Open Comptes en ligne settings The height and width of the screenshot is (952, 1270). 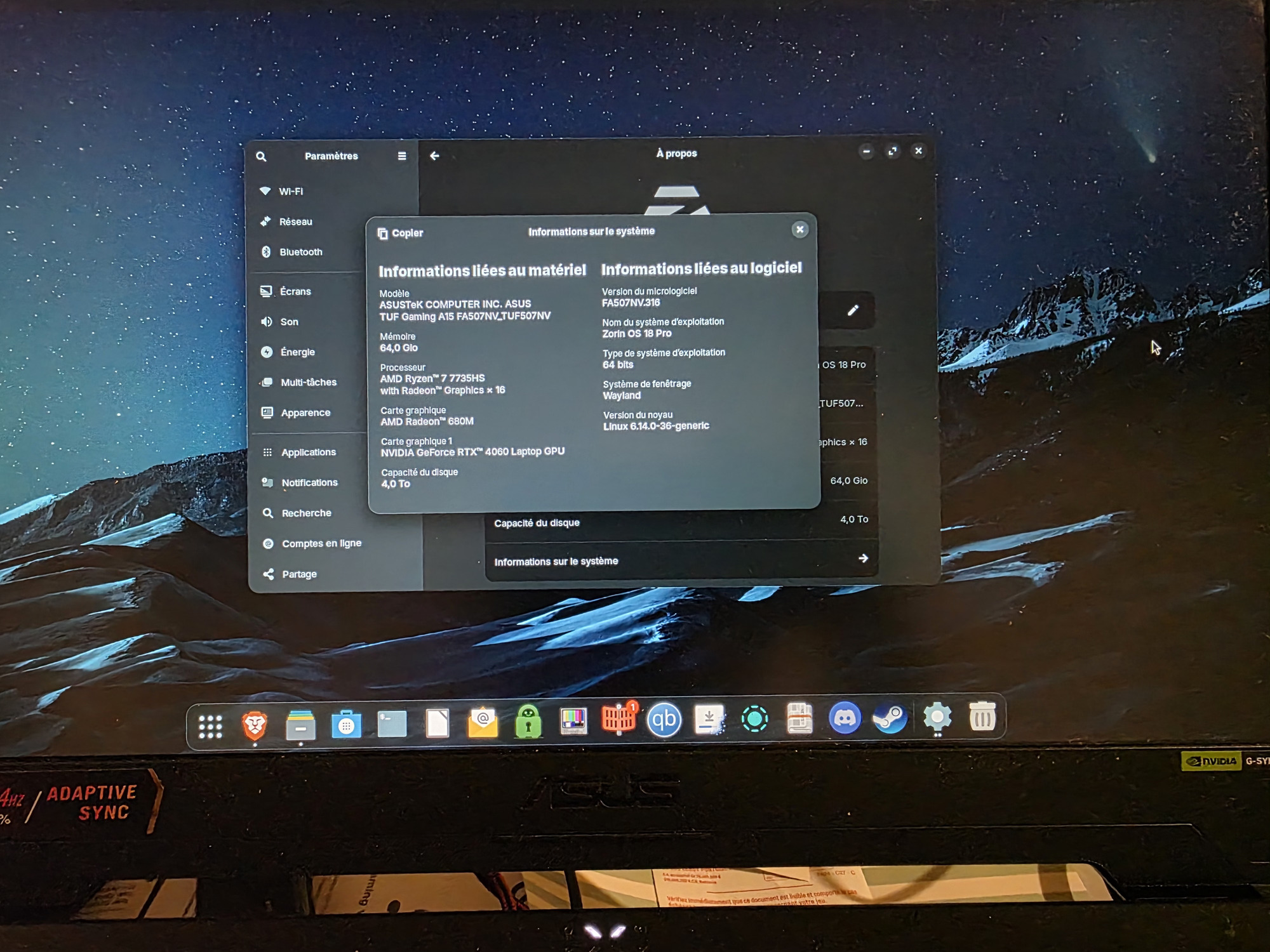pos(321,543)
